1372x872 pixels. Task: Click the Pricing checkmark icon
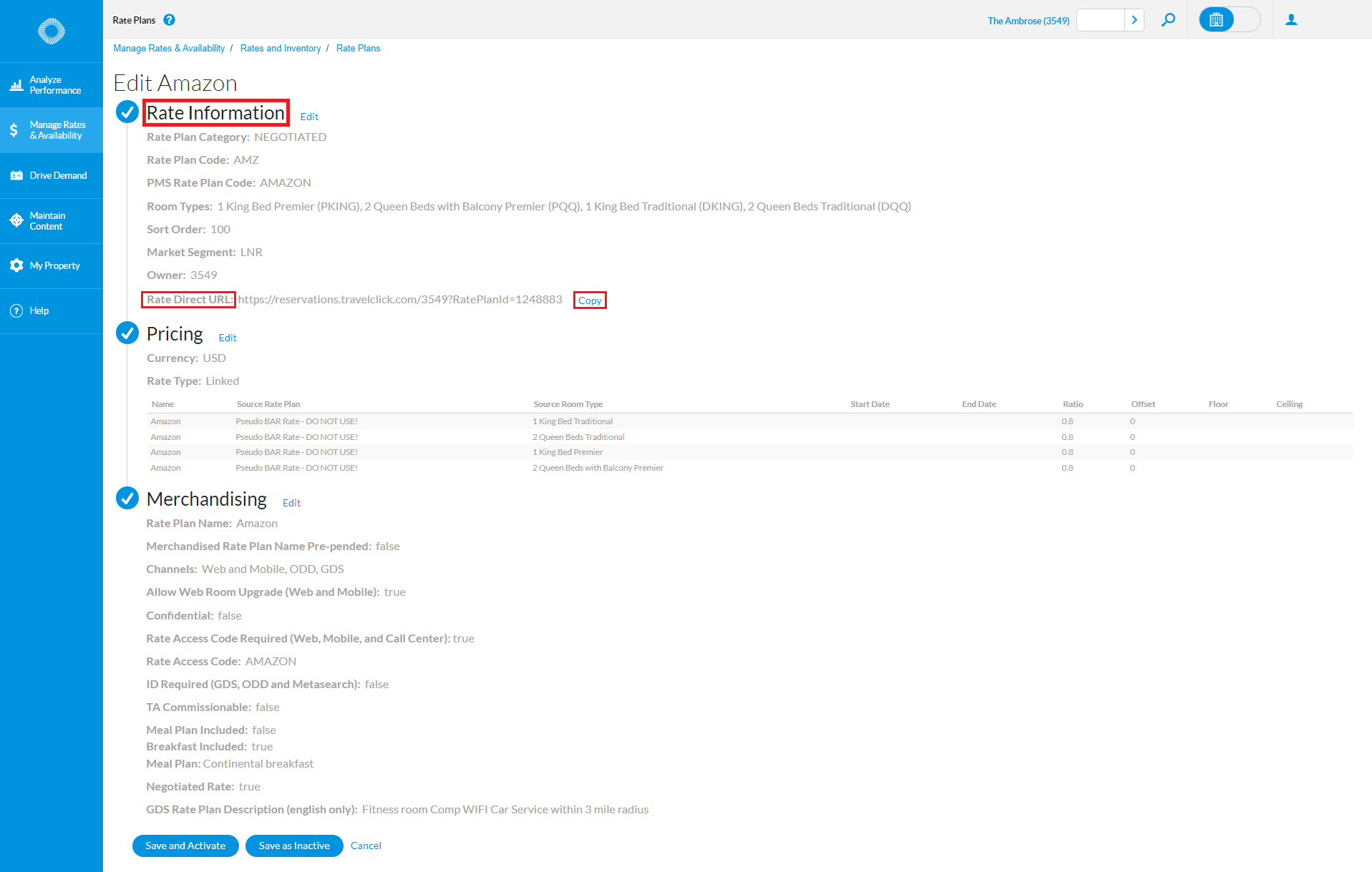[x=127, y=333]
